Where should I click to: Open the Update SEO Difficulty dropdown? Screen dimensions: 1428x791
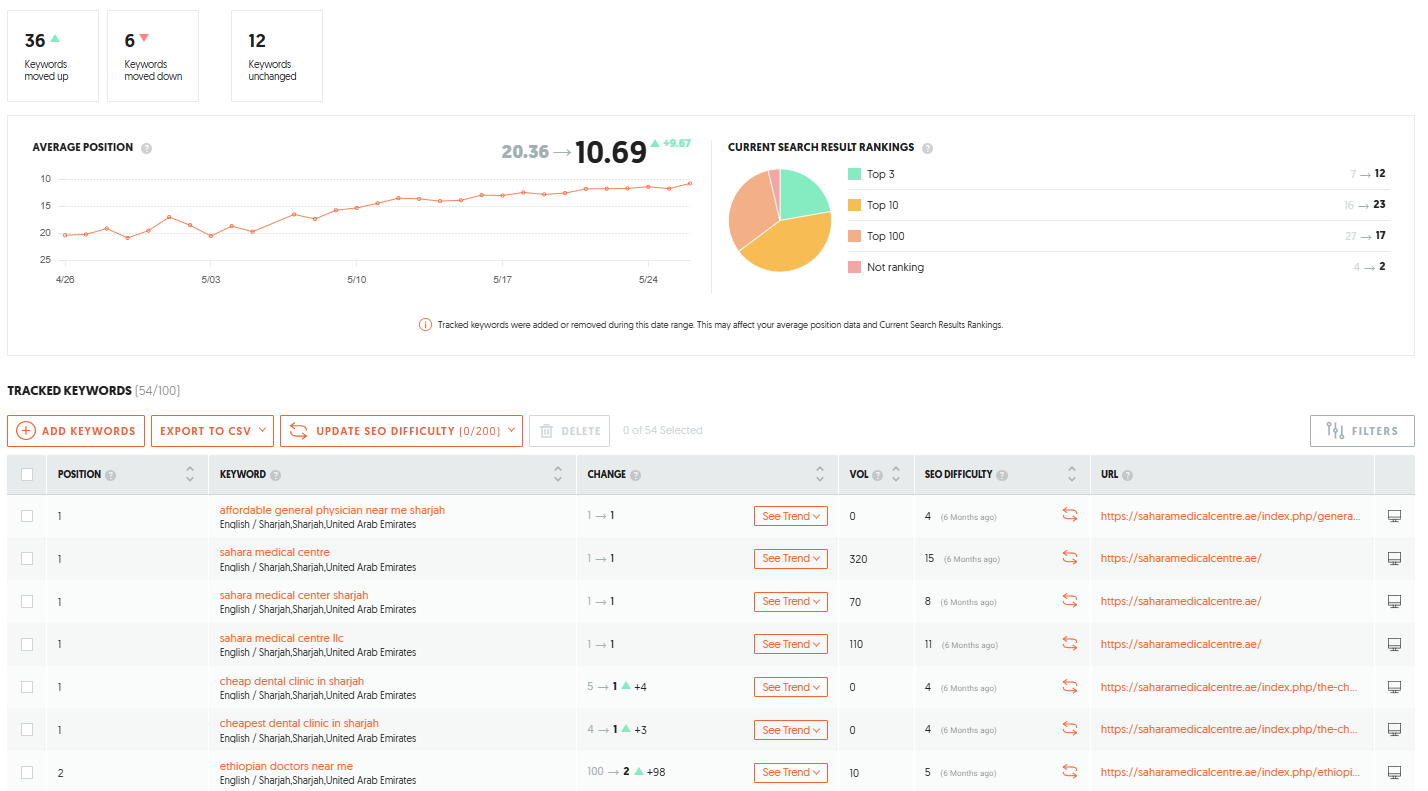tap(400, 430)
